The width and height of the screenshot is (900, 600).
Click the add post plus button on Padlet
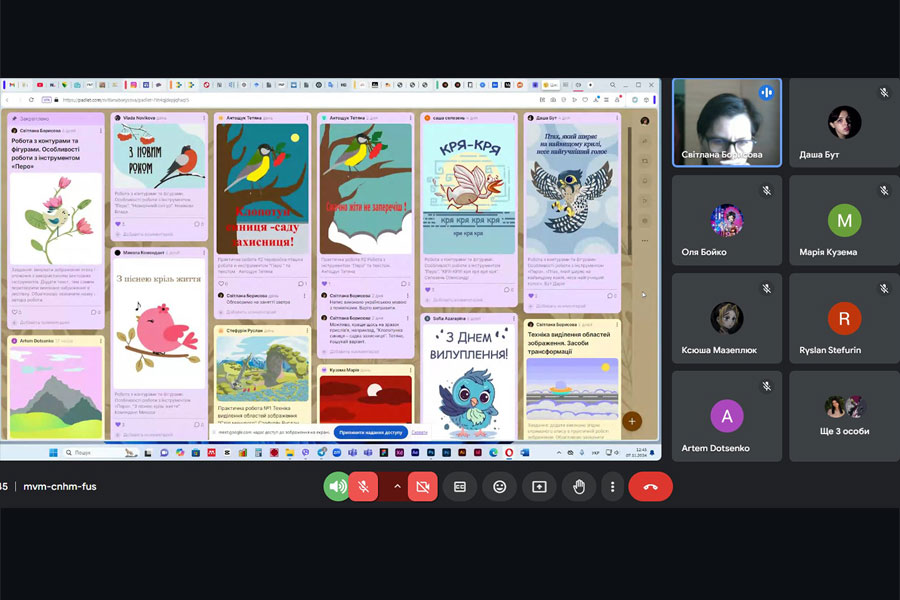[631, 421]
